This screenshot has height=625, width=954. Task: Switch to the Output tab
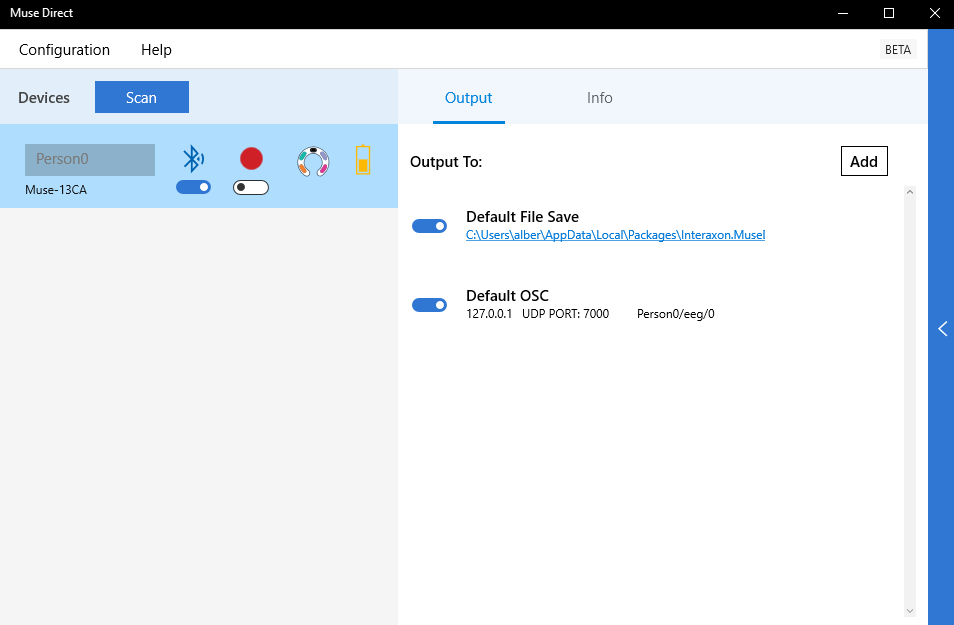(x=468, y=97)
